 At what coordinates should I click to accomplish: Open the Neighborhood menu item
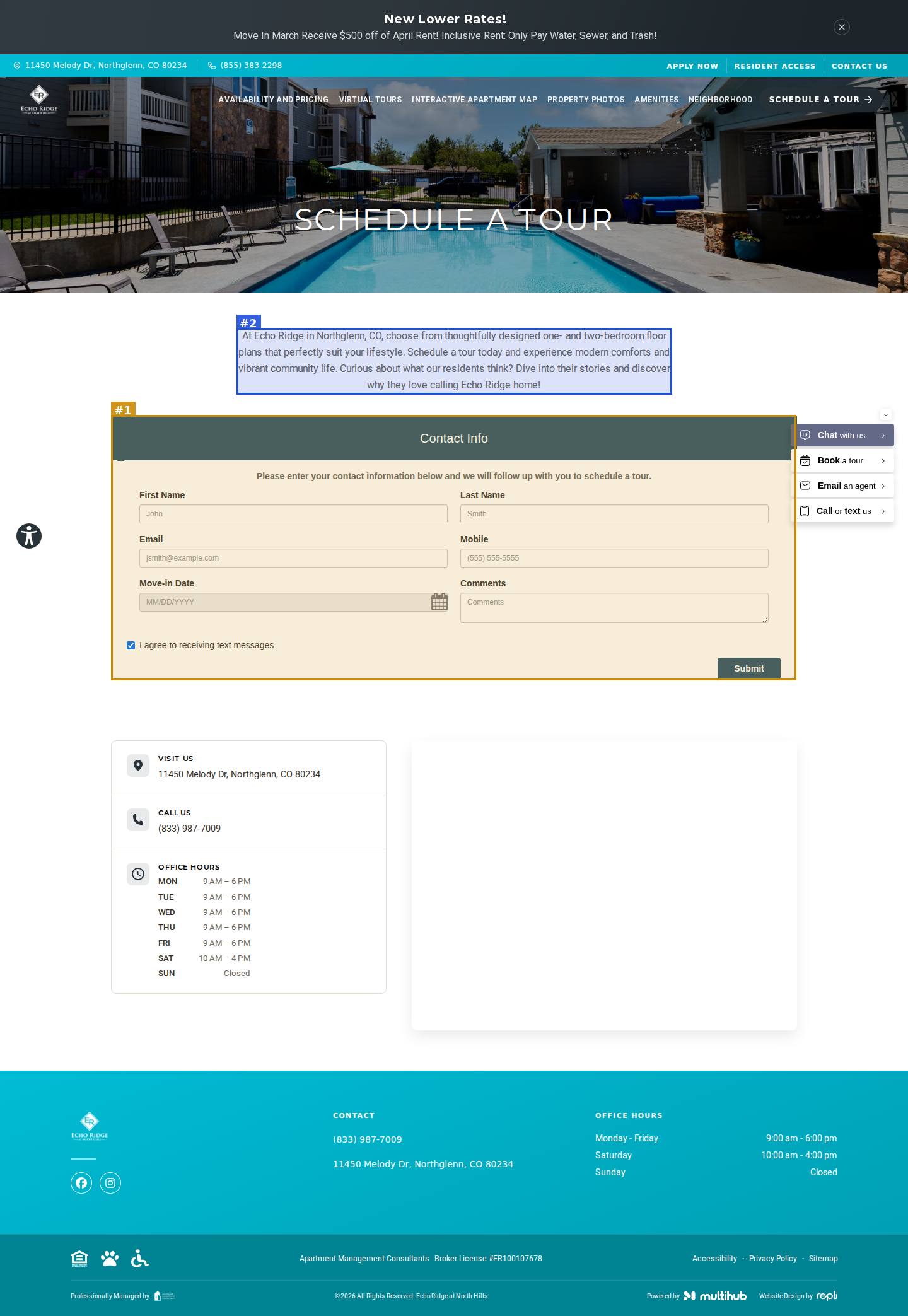(721, 100)
